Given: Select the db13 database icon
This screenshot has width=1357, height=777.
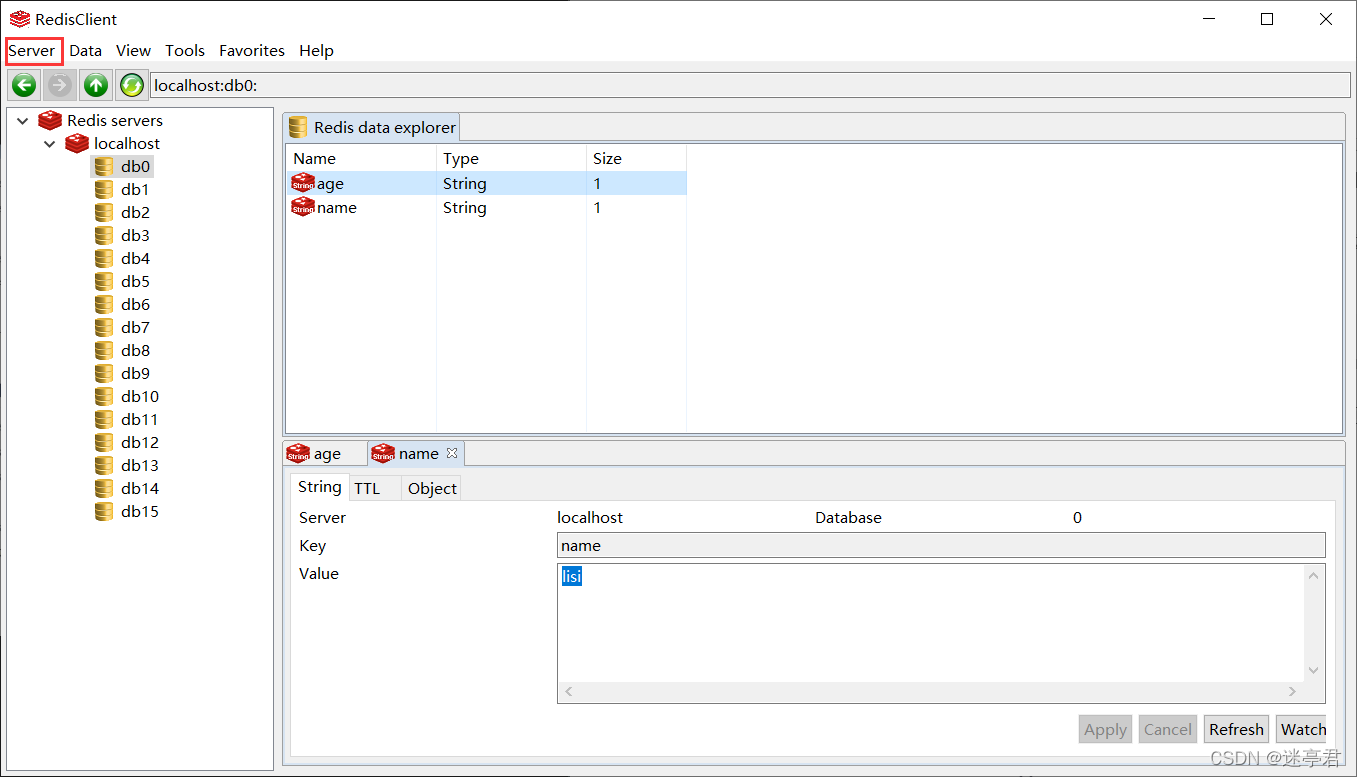Looking at the screenshot, I should click(x=104, y=465).
